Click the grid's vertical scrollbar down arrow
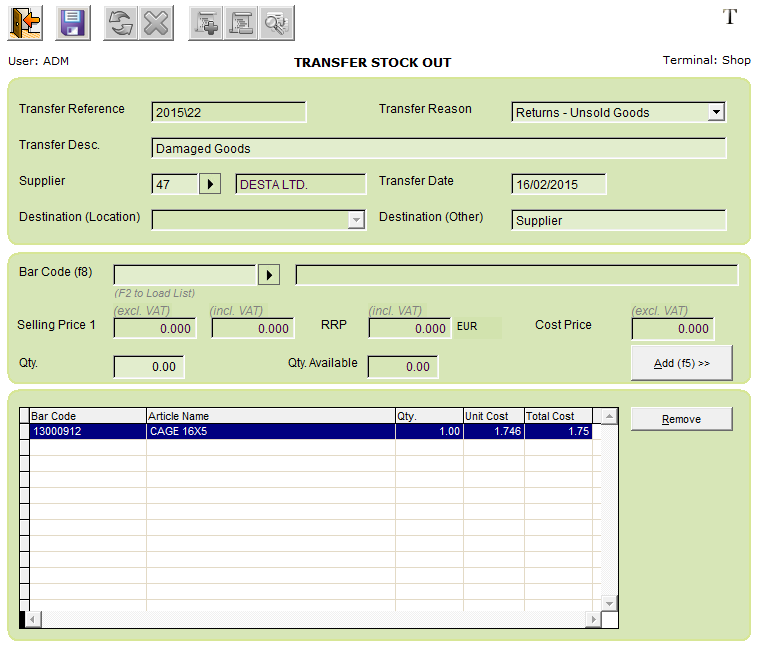The image size is (764, 653). 610,603
